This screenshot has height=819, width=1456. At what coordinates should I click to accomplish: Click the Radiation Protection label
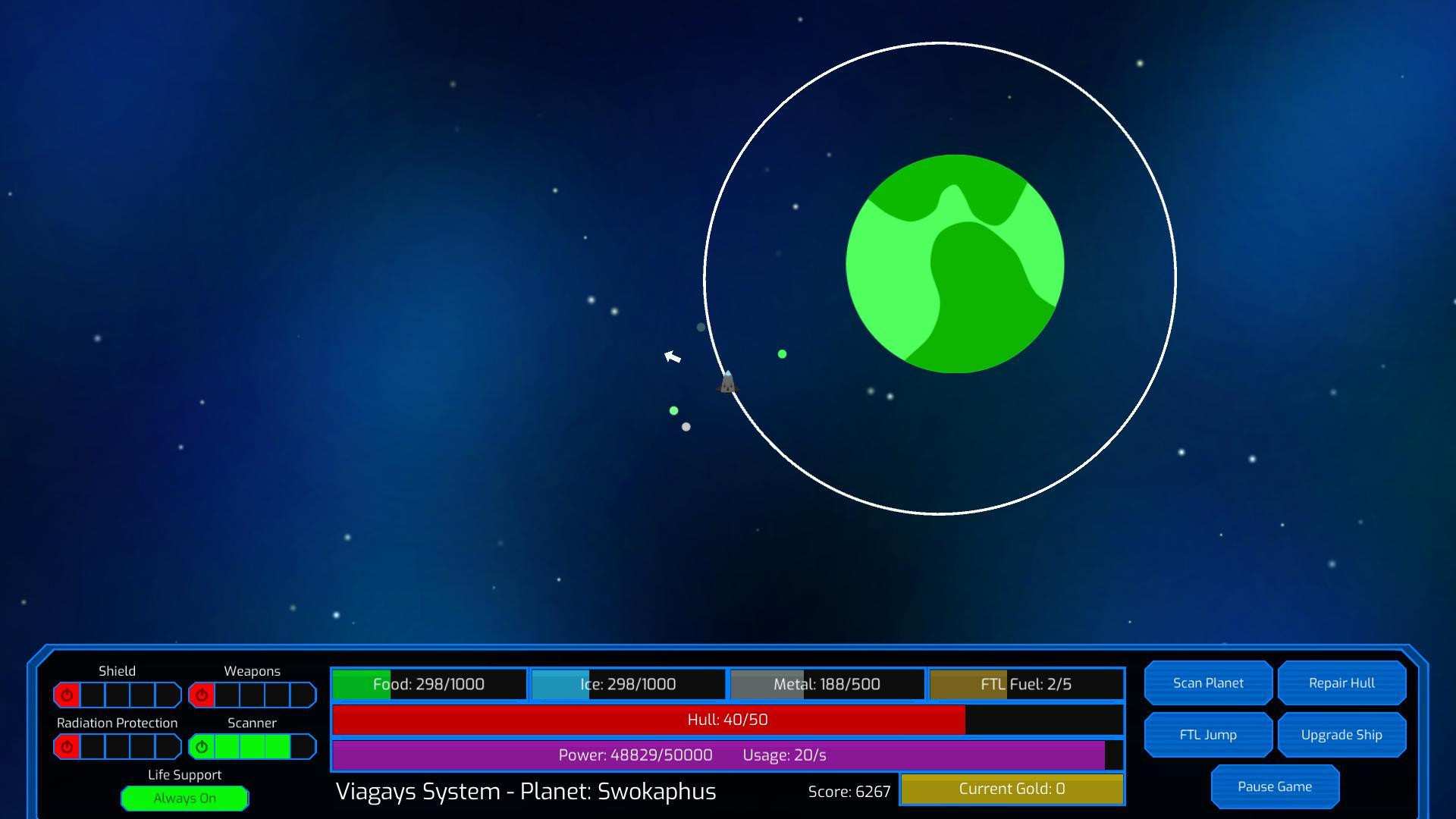coord(117,723)
